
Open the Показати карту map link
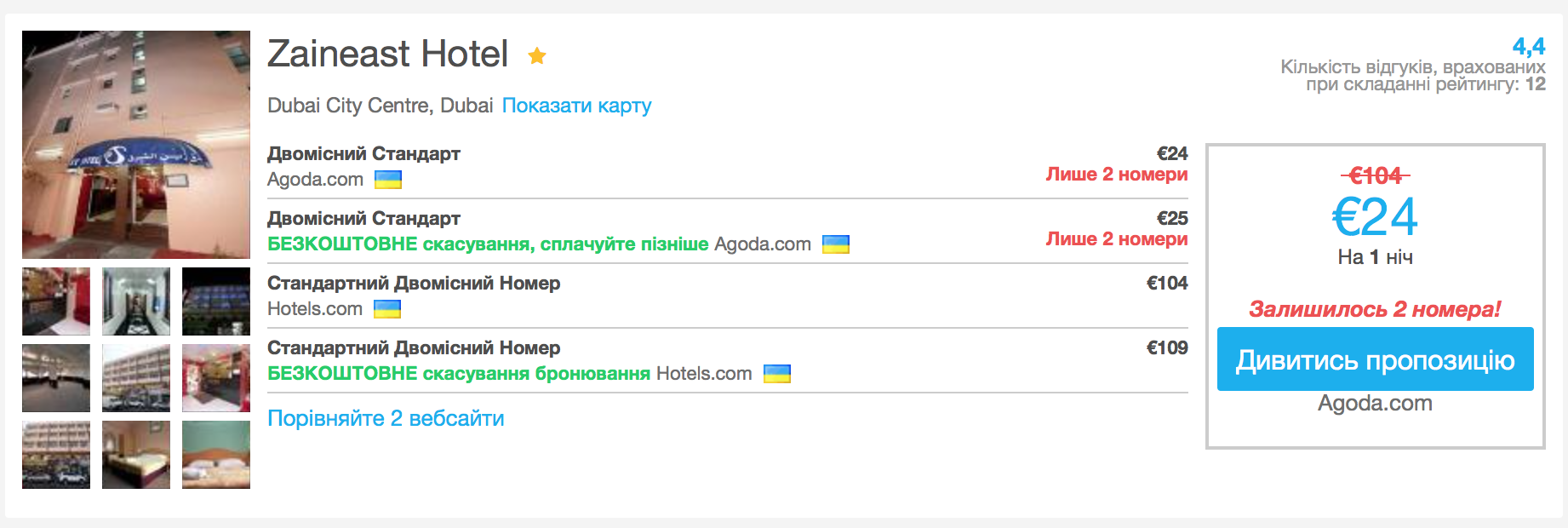click(x=576, y=106)
